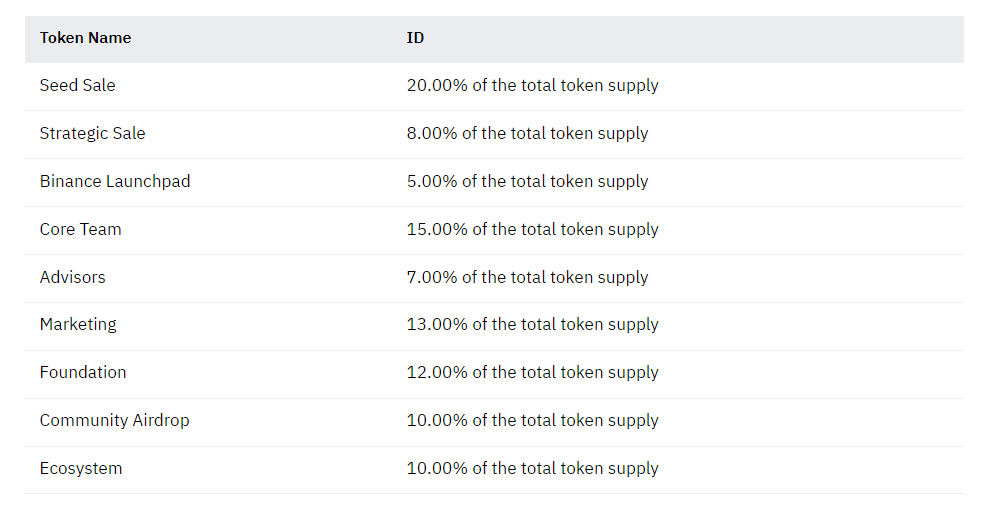992x515 pixels.
Task: Click the Token Name column header
Action: click(85, 38)
